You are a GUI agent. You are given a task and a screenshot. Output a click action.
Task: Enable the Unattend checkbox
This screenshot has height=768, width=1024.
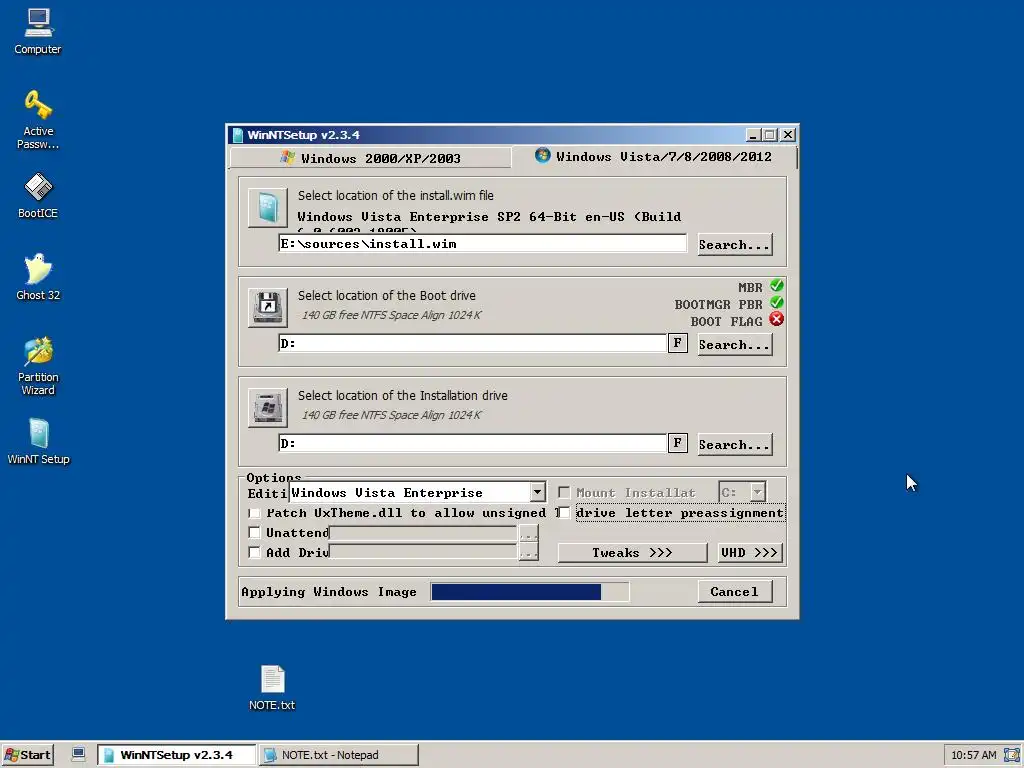click(x=254, y=533)
